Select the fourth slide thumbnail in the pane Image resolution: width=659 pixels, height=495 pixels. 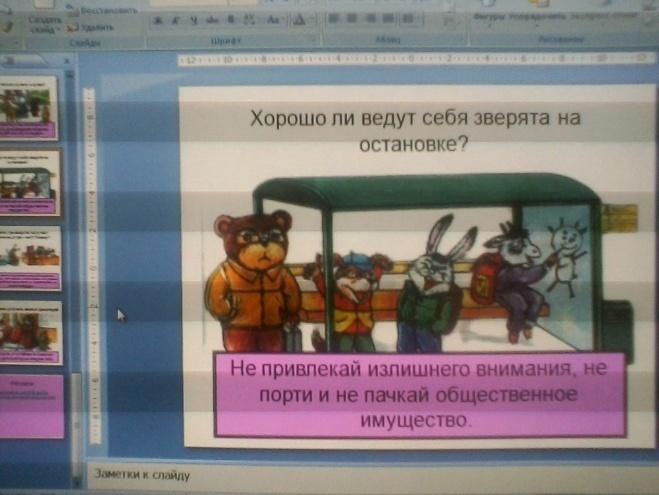point(31,332)
